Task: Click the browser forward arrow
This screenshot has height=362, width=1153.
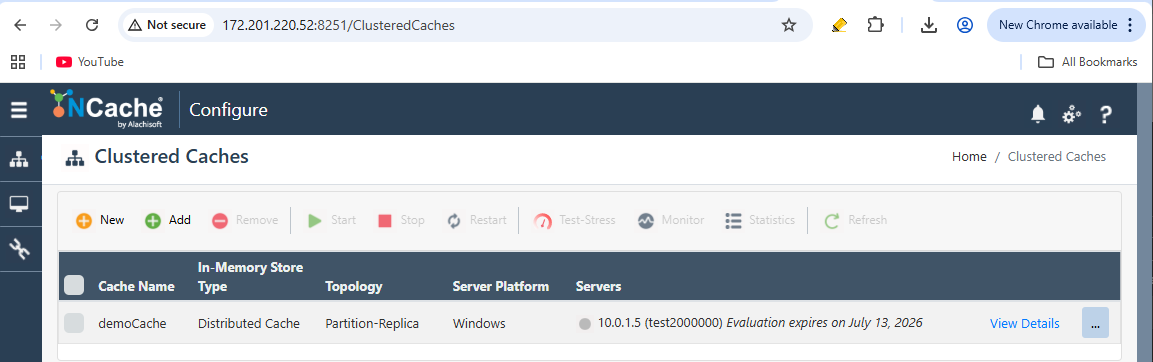Action: (56, 25)
